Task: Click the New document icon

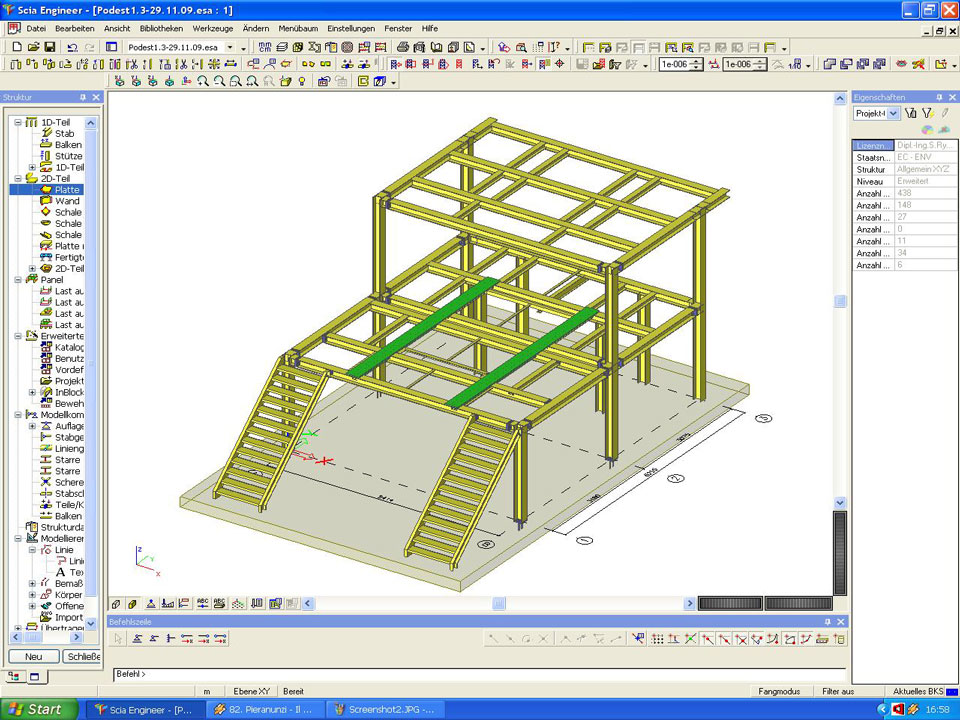Action: coord(17,47)
